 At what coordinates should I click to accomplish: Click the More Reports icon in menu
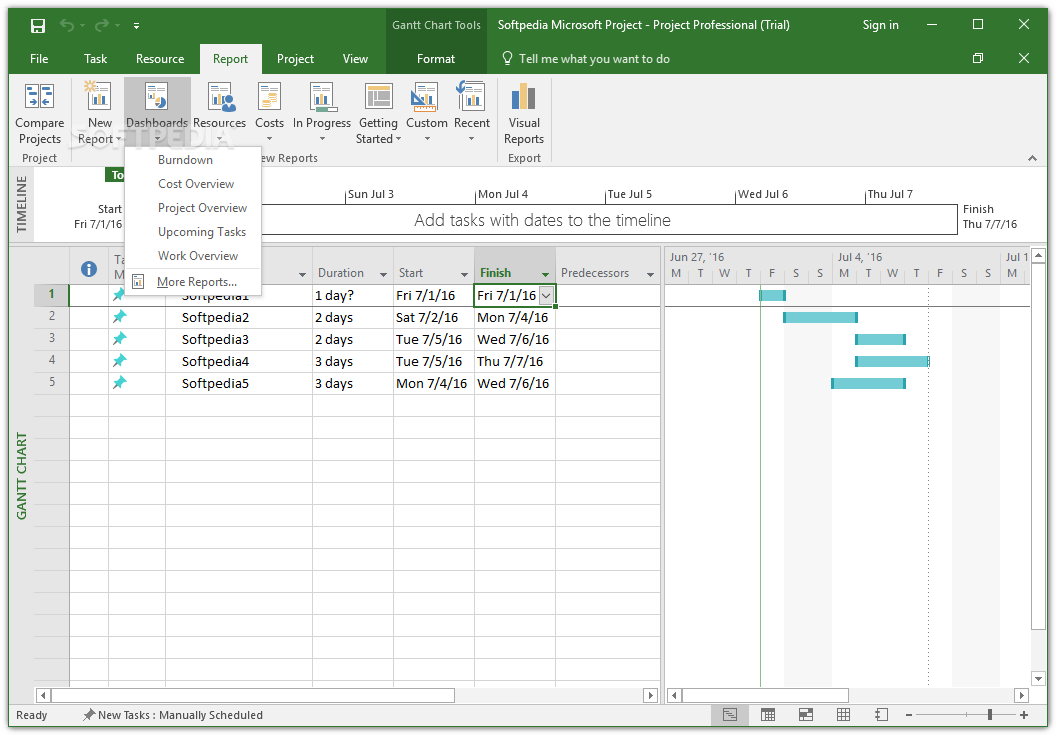138,282
